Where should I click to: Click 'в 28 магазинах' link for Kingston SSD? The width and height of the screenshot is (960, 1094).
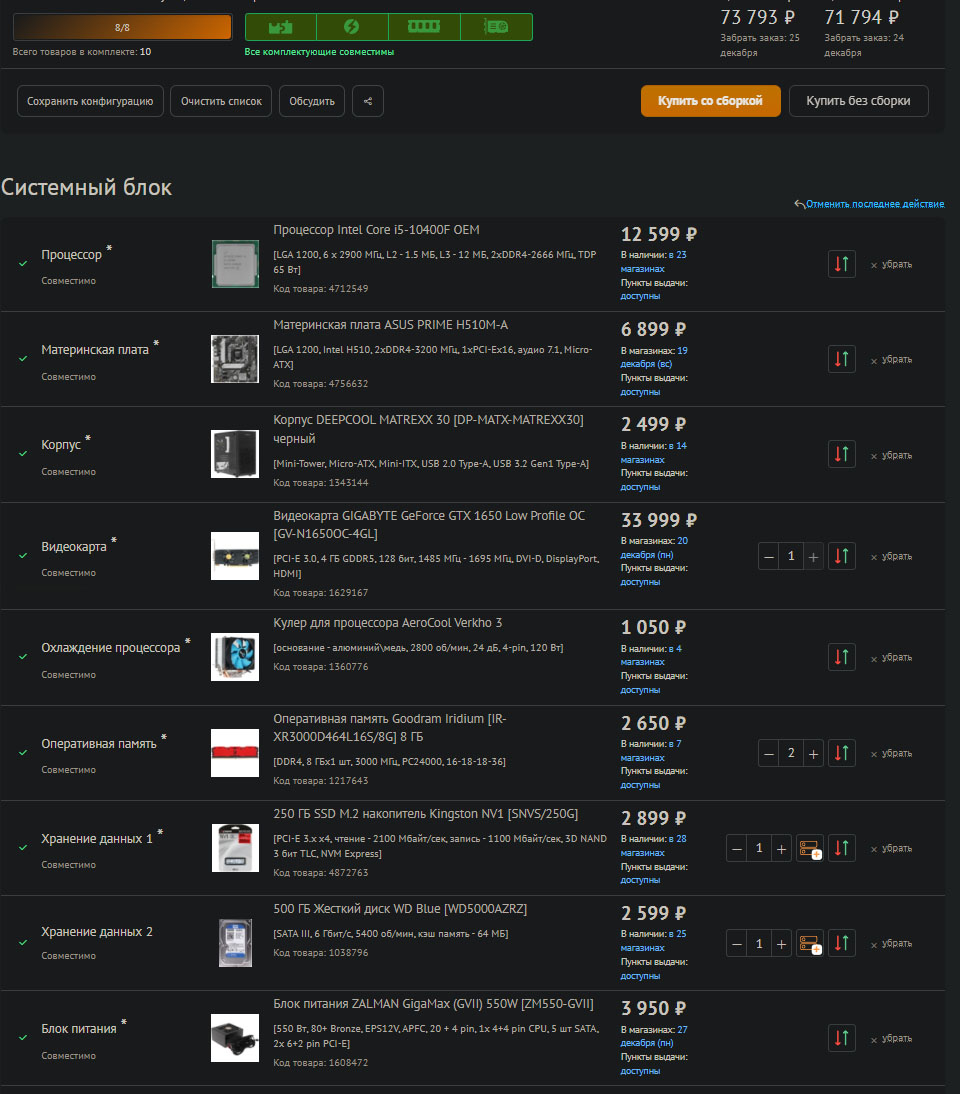[653, 846]
